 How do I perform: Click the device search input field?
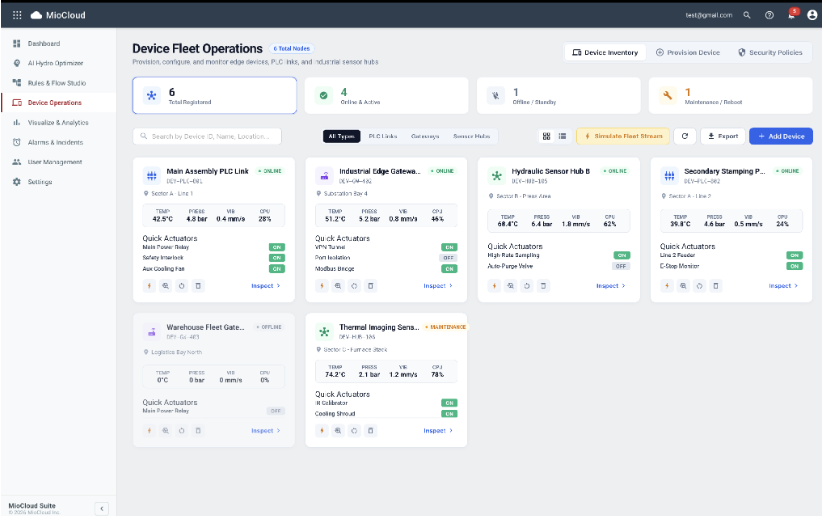point(207,136)
